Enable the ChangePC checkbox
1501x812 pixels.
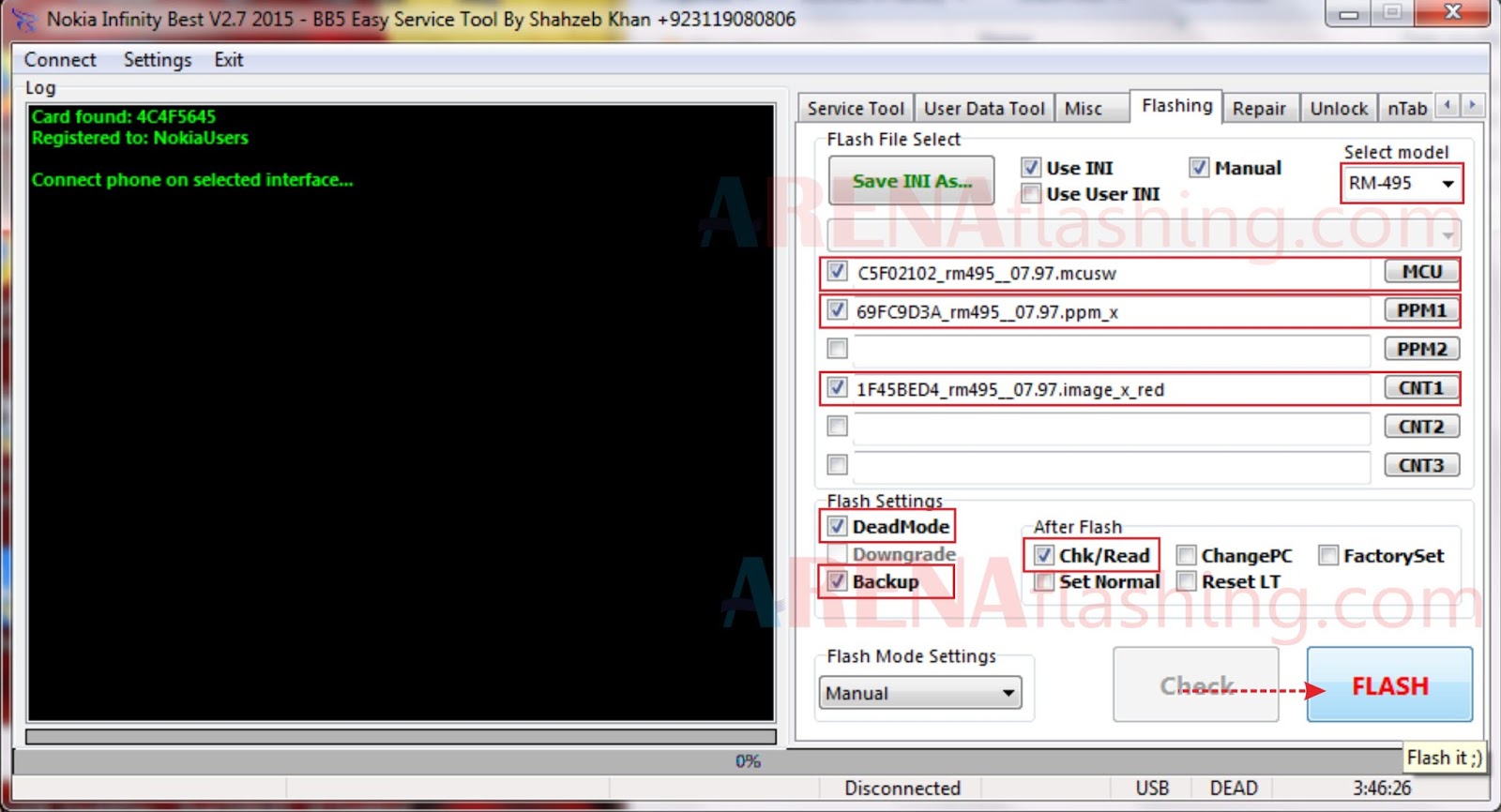1186,555
